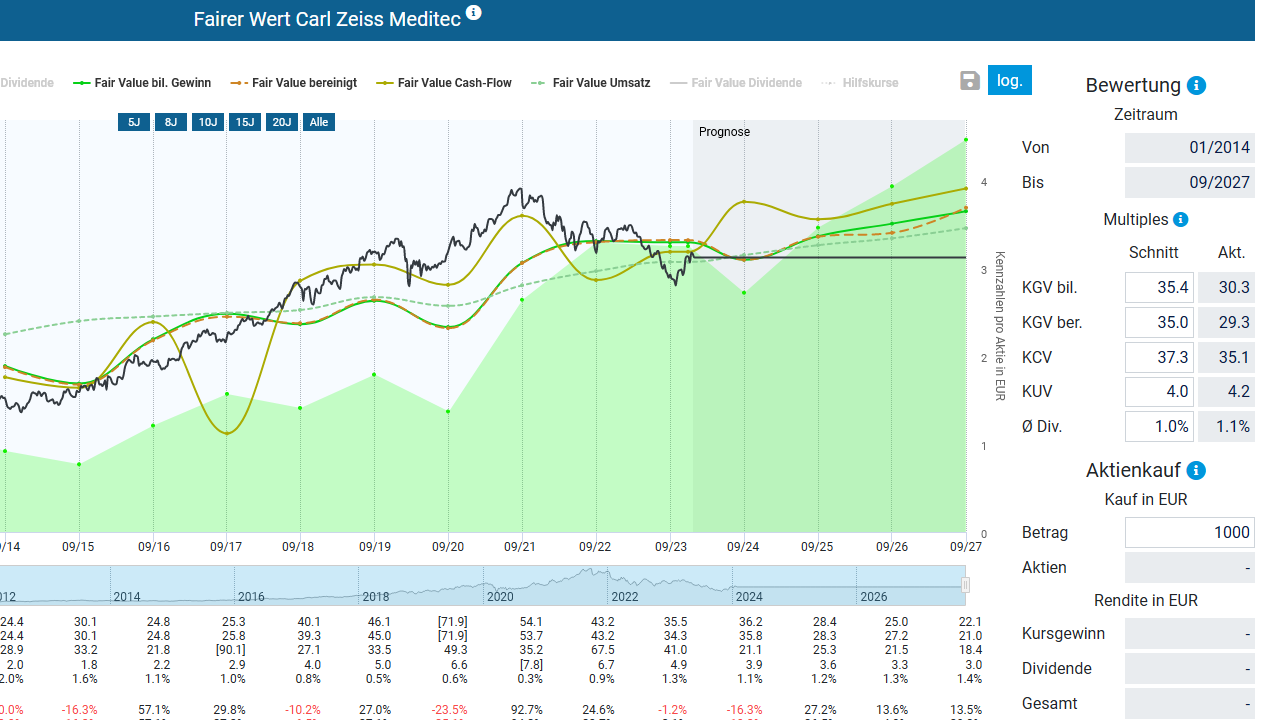Select the 20J time range
The width and height of the screenshot is (1268, 720).
282,122
